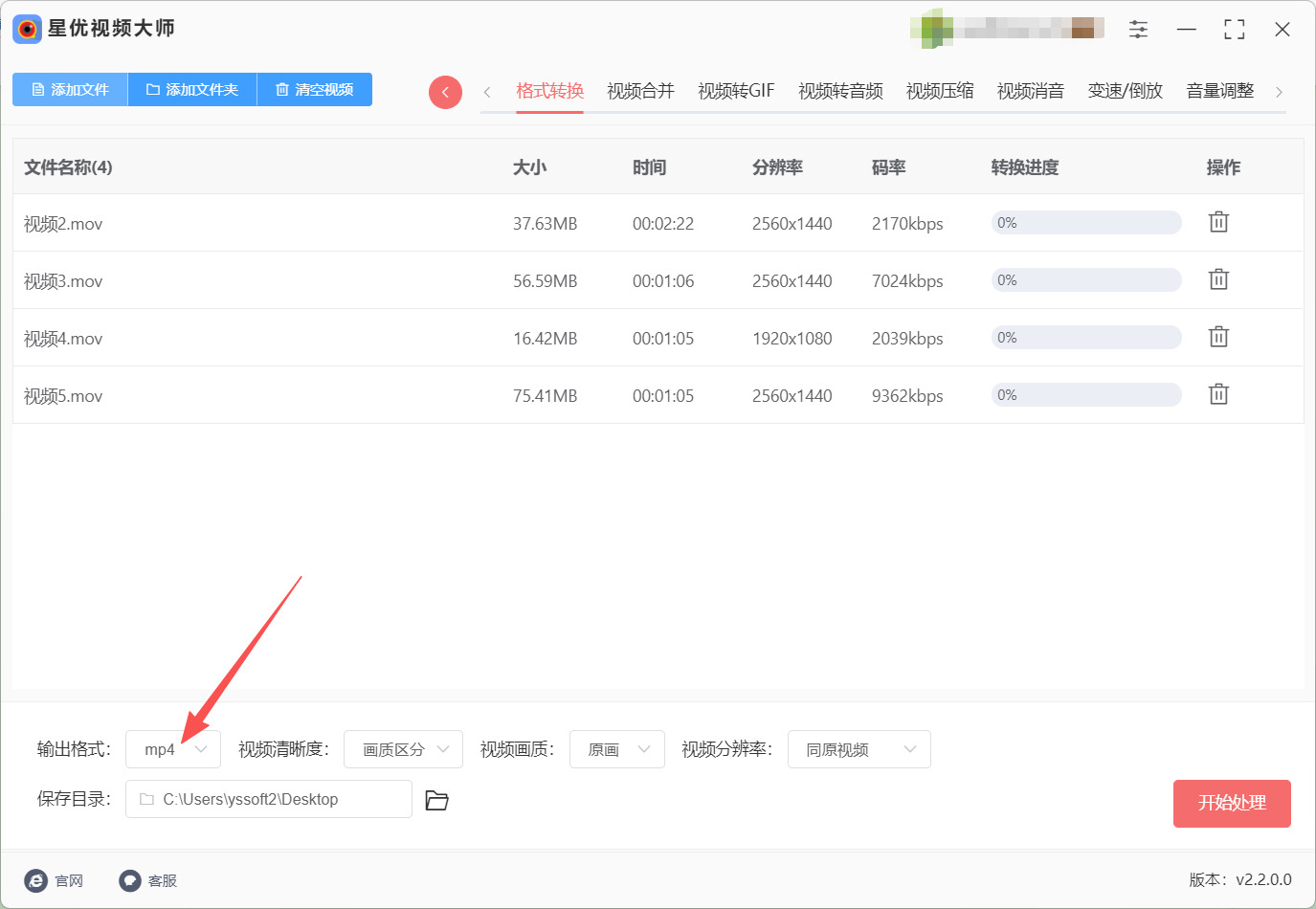Viewport: 1316px width, 909px height.
Task: Delete 视频2.mov with its trash icon
Action: pos(1218,222)
